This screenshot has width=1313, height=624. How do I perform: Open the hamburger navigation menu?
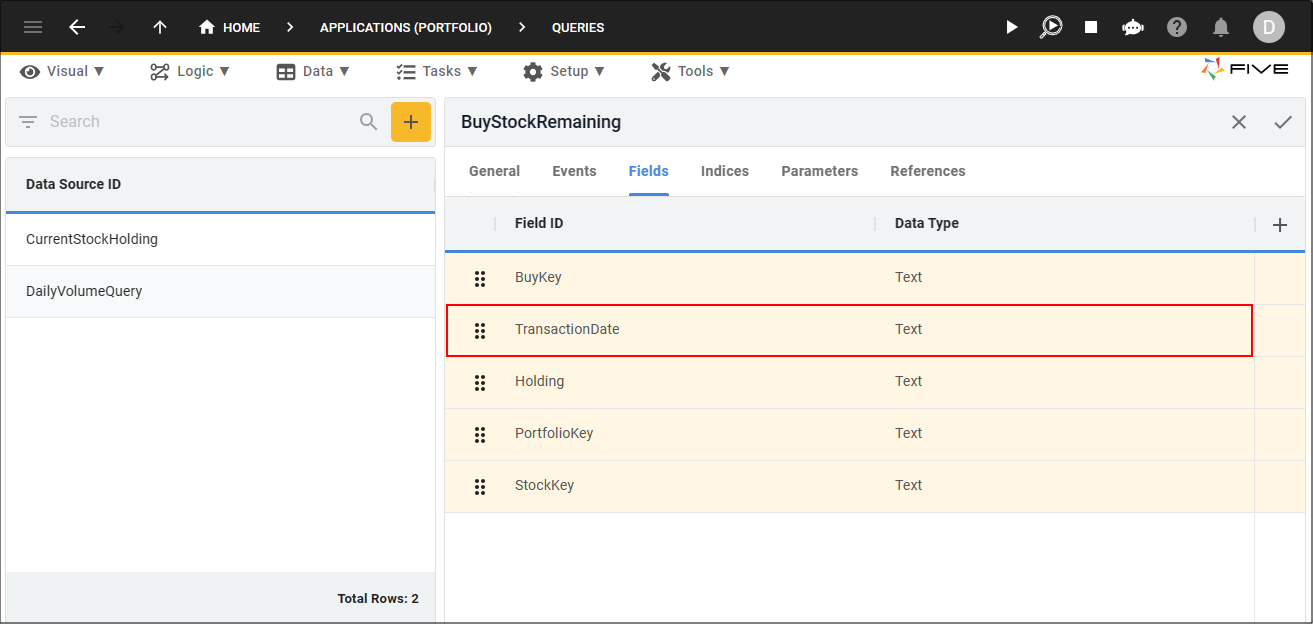[33, 27]
